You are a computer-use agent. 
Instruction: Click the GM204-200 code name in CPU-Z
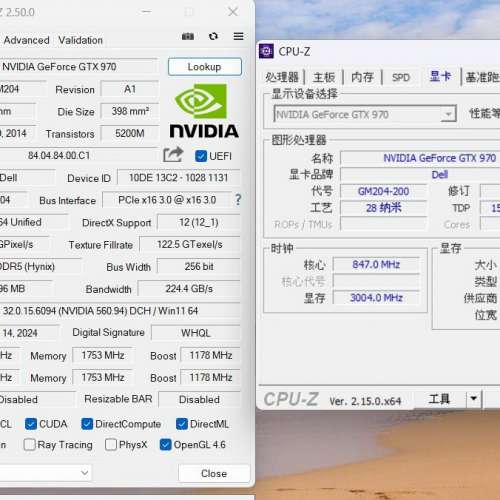[x=383, y=191]
